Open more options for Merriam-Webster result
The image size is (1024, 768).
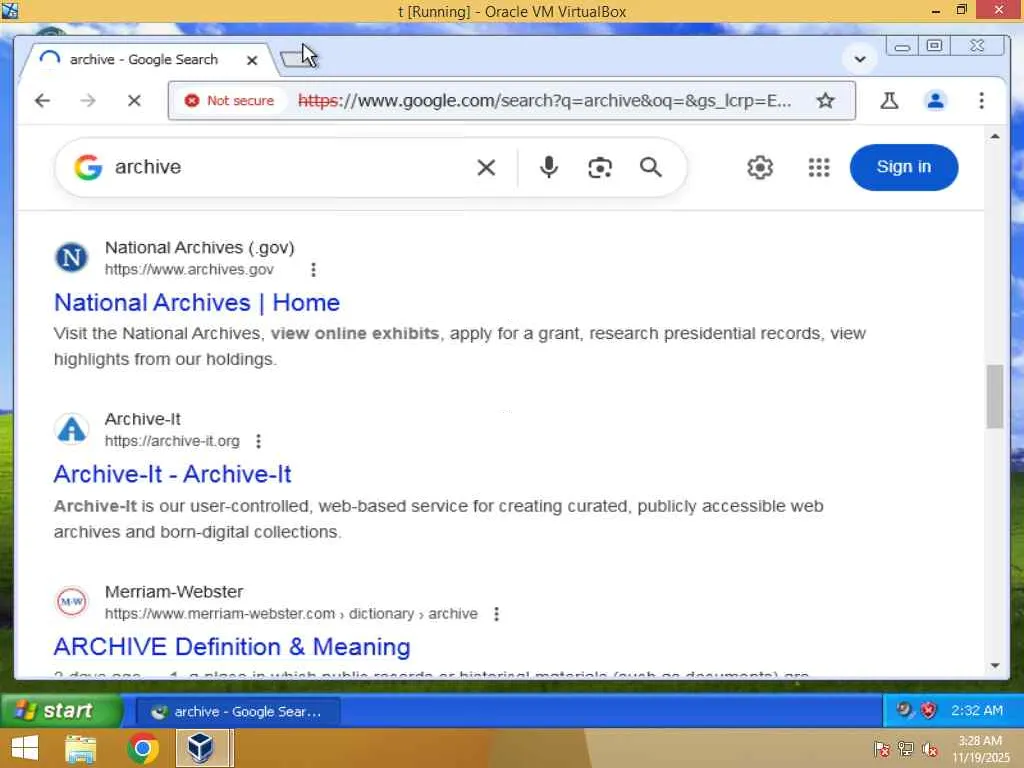(x=496, y=614)
